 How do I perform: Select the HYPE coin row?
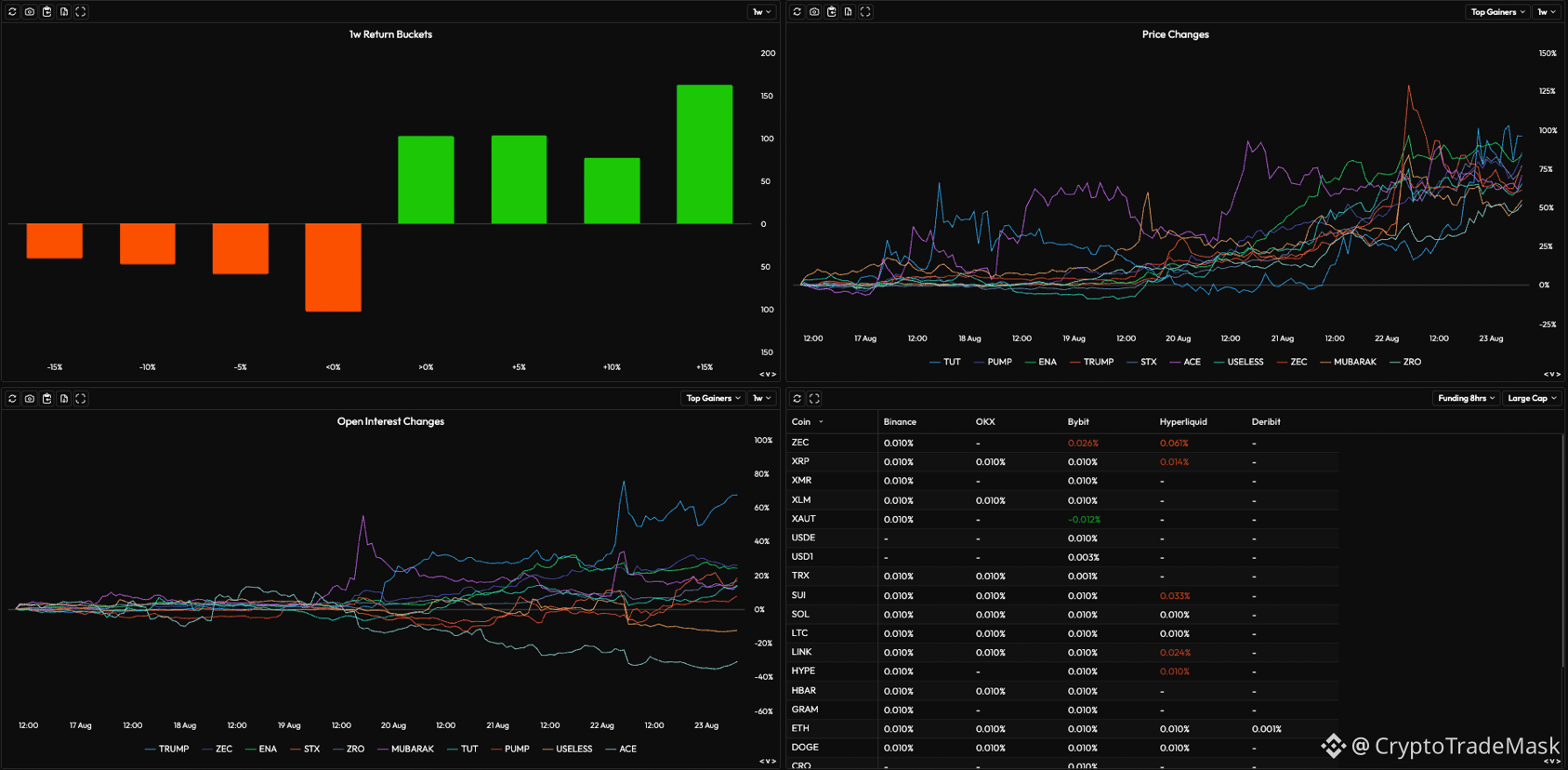[x=1062, y=671]
